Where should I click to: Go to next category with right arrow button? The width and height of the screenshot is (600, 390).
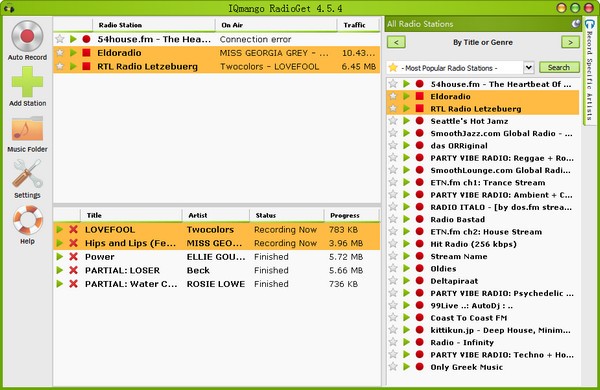click(570, 42)
